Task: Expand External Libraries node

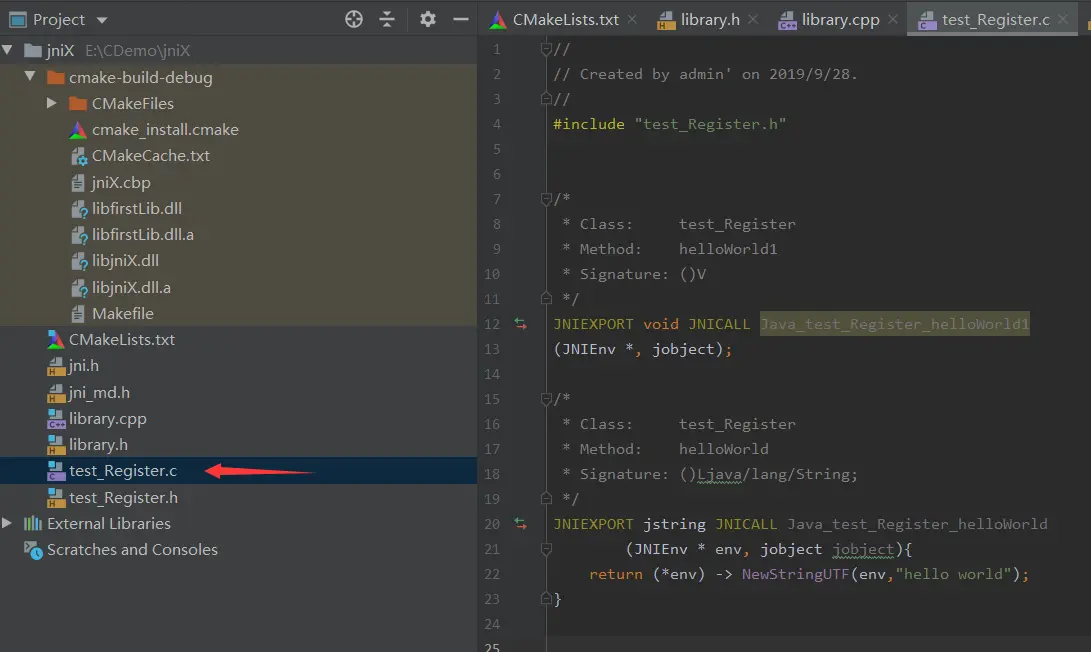Action: (x=7, y=523)
